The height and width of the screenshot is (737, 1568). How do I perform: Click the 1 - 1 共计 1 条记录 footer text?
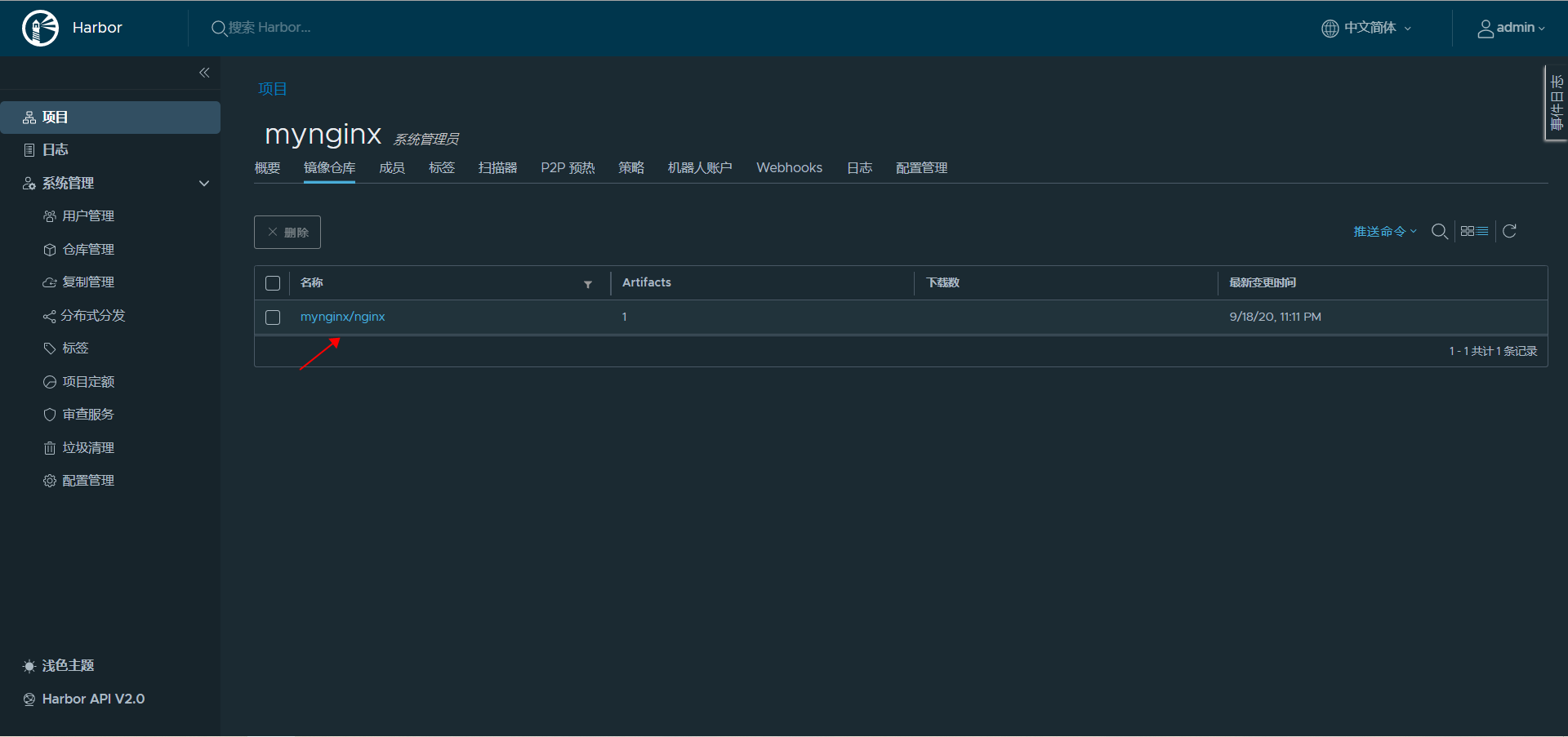[1493, 351]
